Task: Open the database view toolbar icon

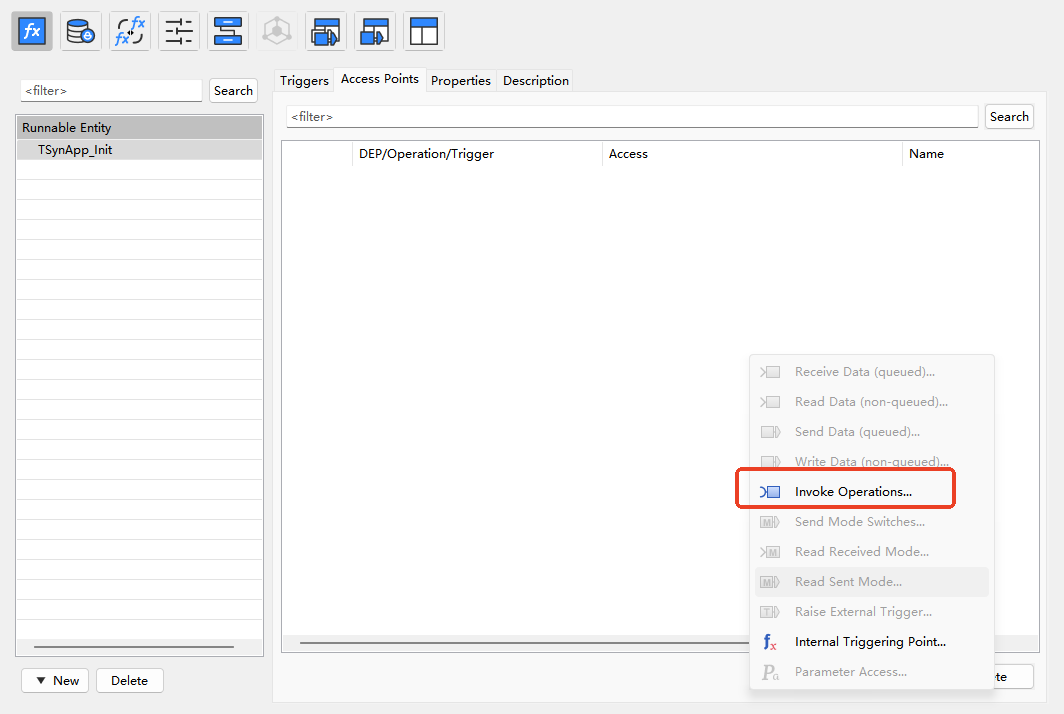Action: pos(80,31)
